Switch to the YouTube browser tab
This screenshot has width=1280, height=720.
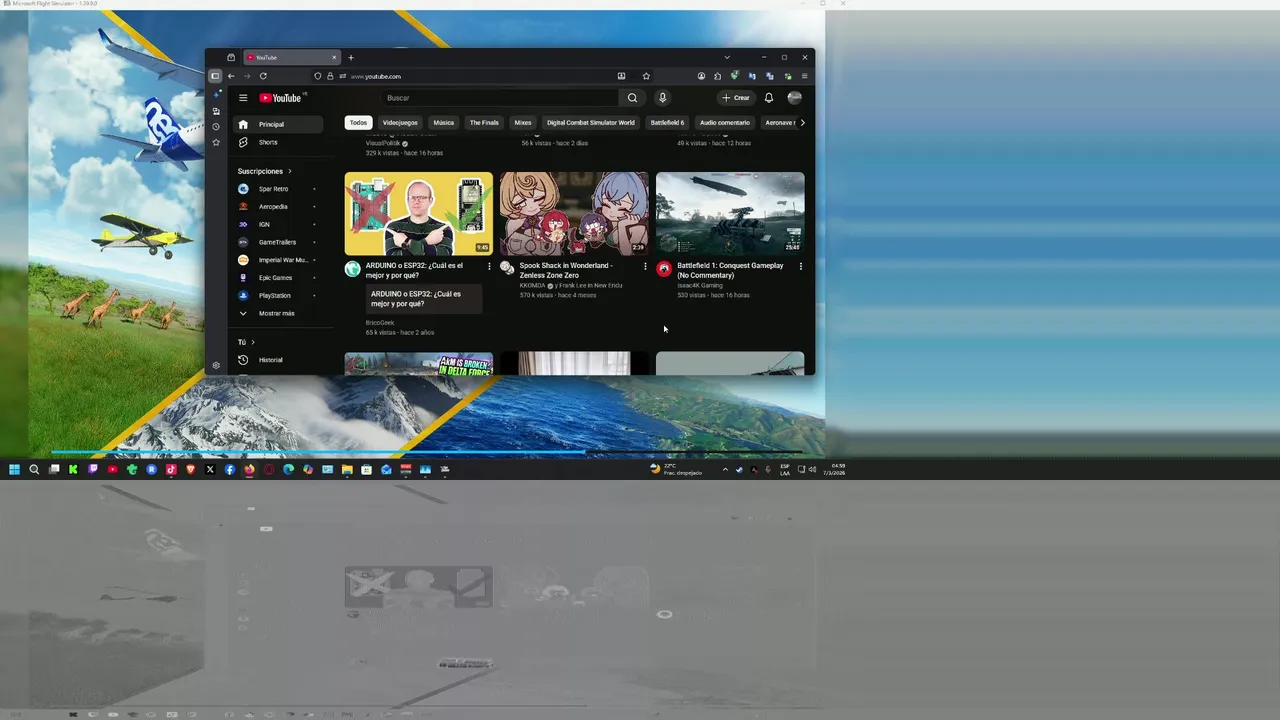coord(291,57)
